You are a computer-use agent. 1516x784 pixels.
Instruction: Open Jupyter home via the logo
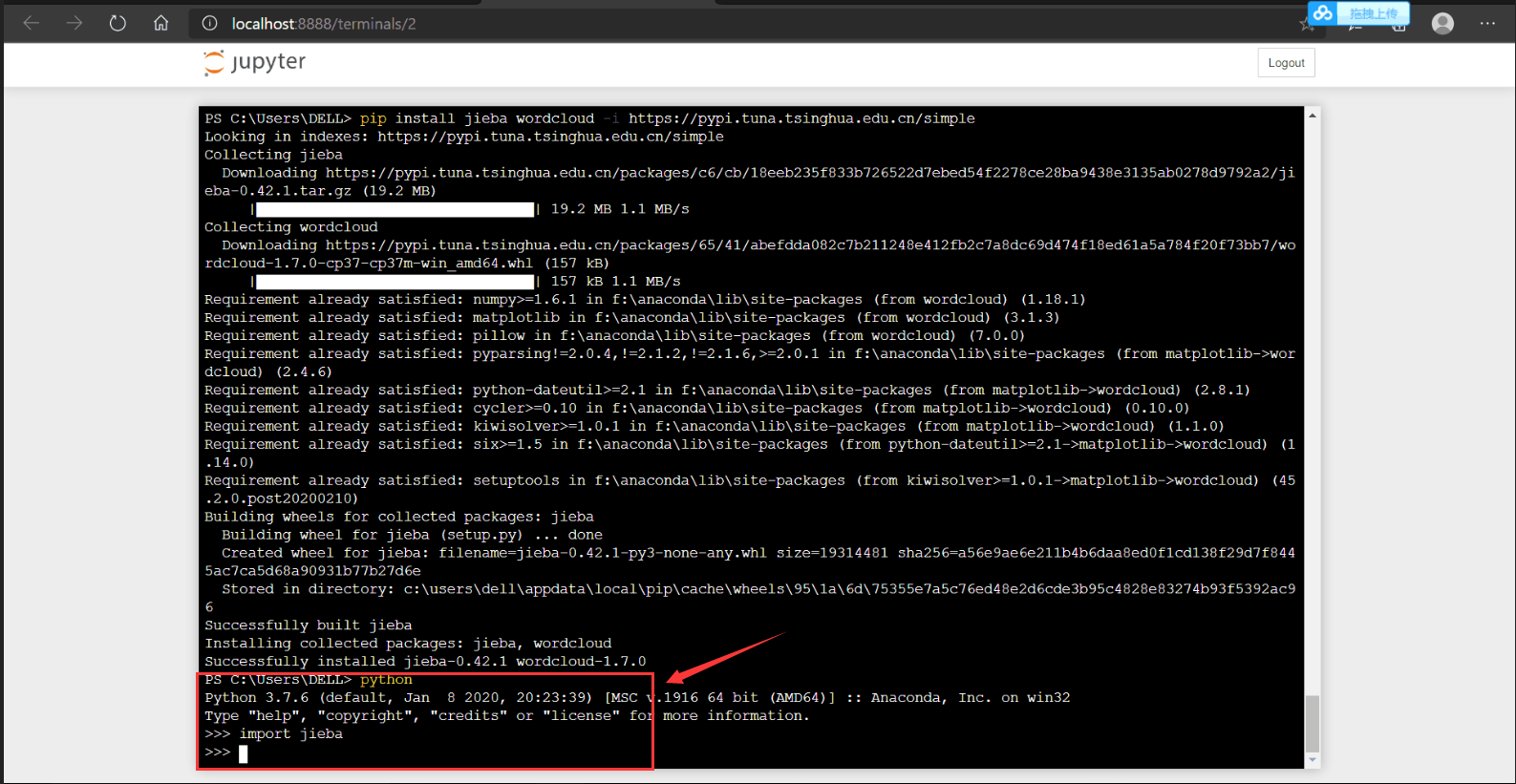pos(255,62)
